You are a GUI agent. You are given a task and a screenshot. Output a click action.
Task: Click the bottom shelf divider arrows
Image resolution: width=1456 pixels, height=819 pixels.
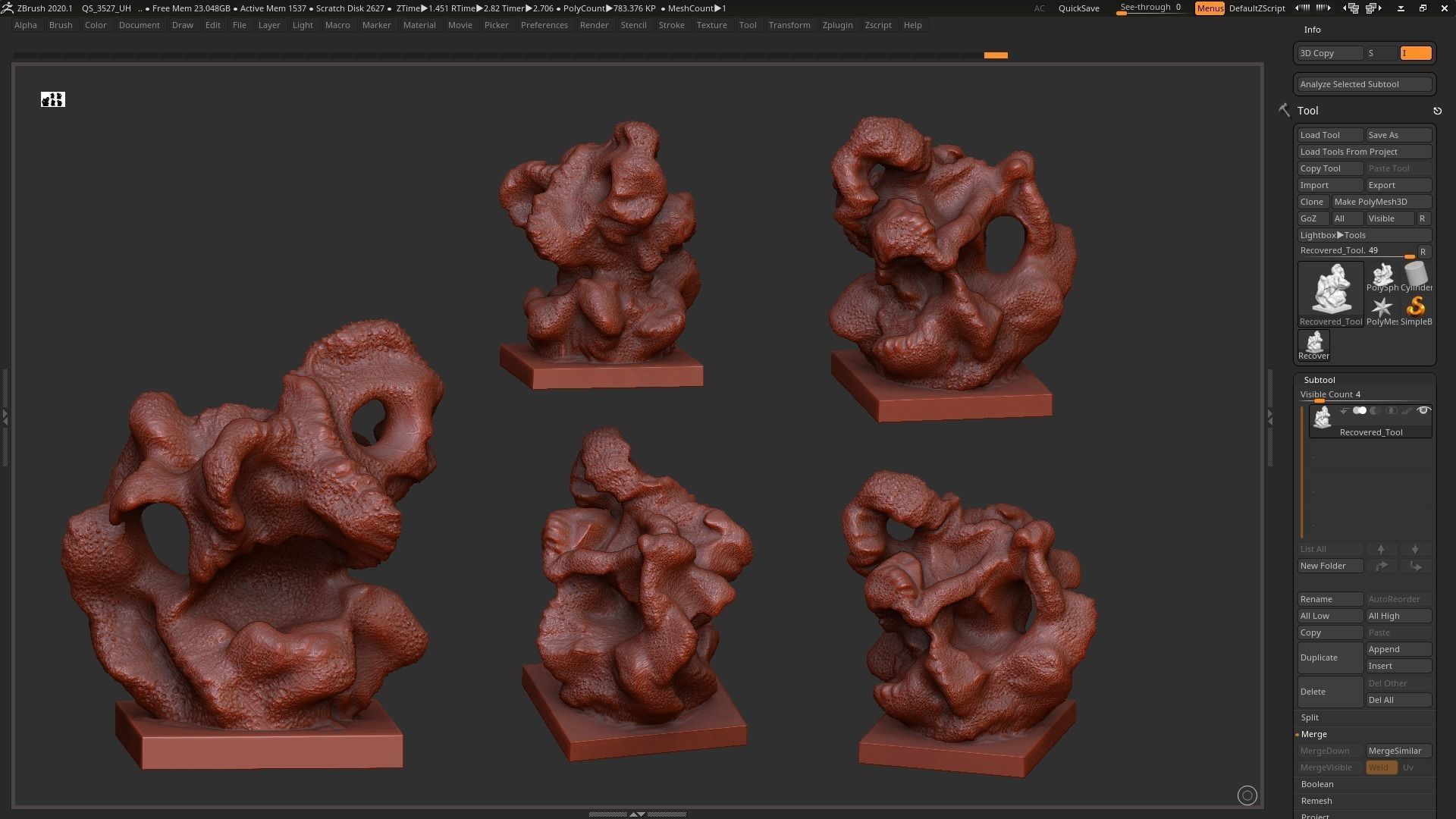tap(637, 814)
